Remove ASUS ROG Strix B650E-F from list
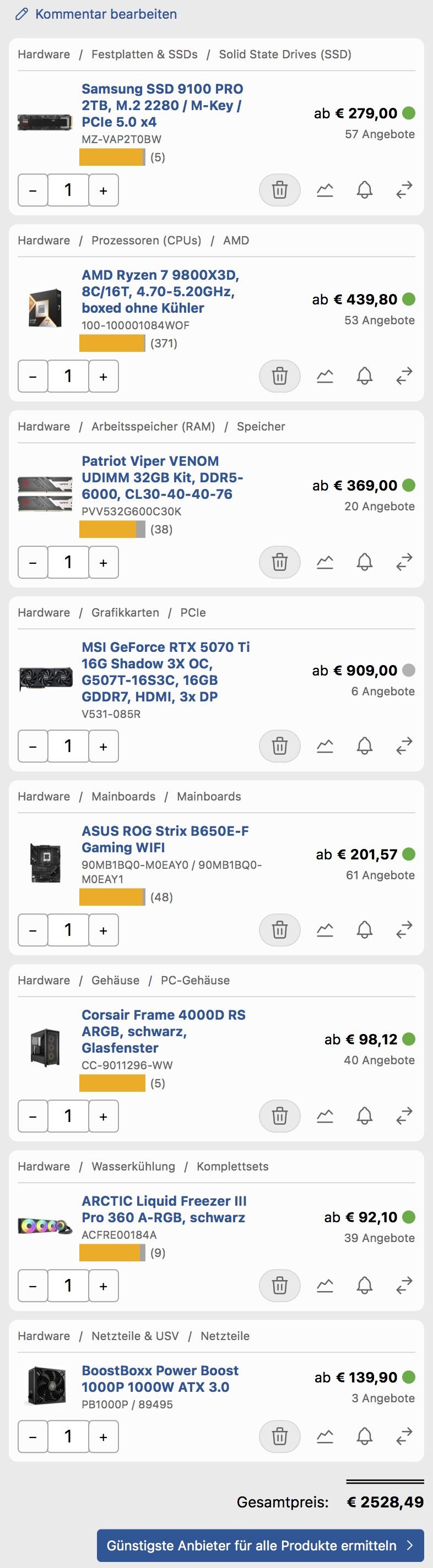The height and width of the screenshot is (1568, 433). point(279,930)
